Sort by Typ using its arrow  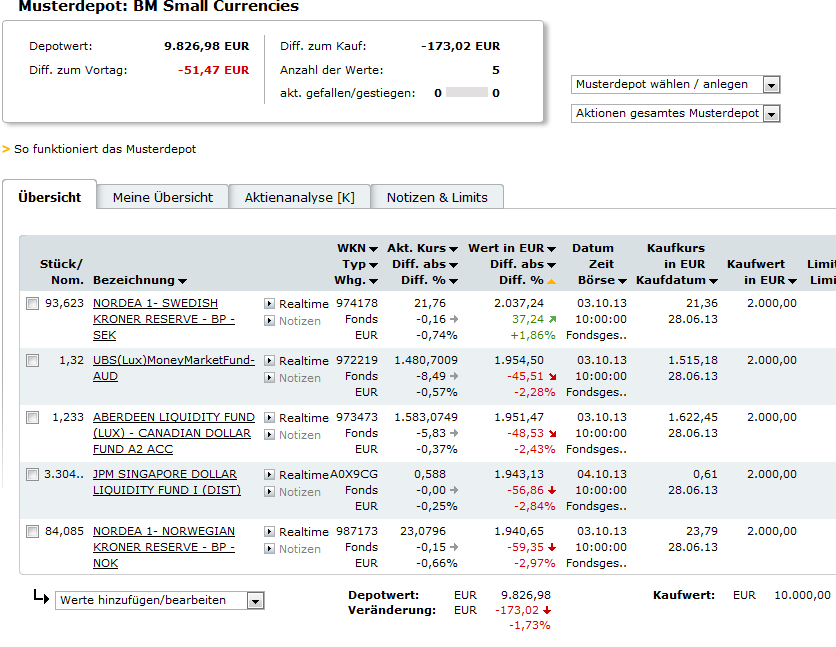[373, 265]
